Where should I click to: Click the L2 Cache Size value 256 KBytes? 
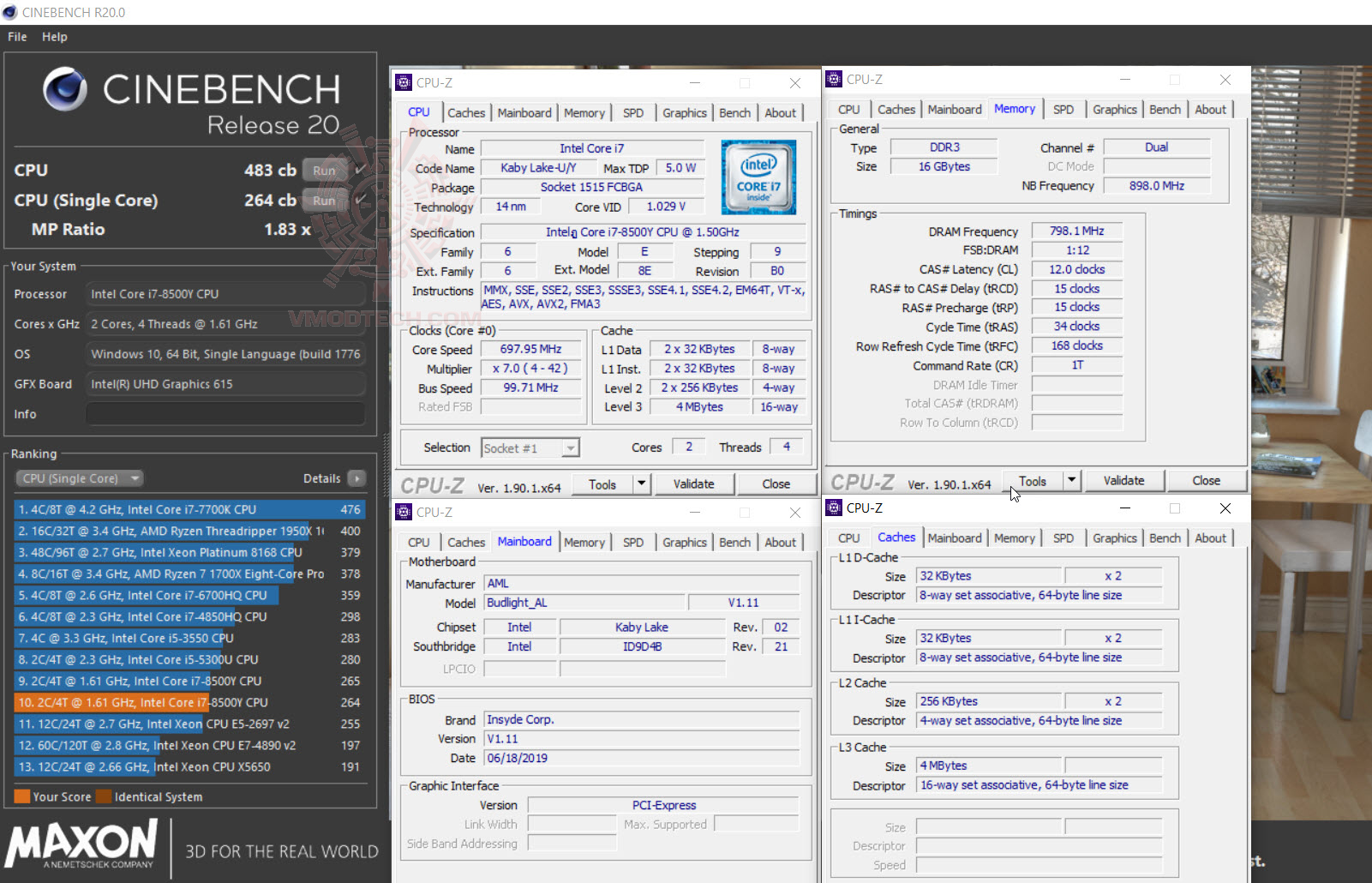[x=990, y=701]
